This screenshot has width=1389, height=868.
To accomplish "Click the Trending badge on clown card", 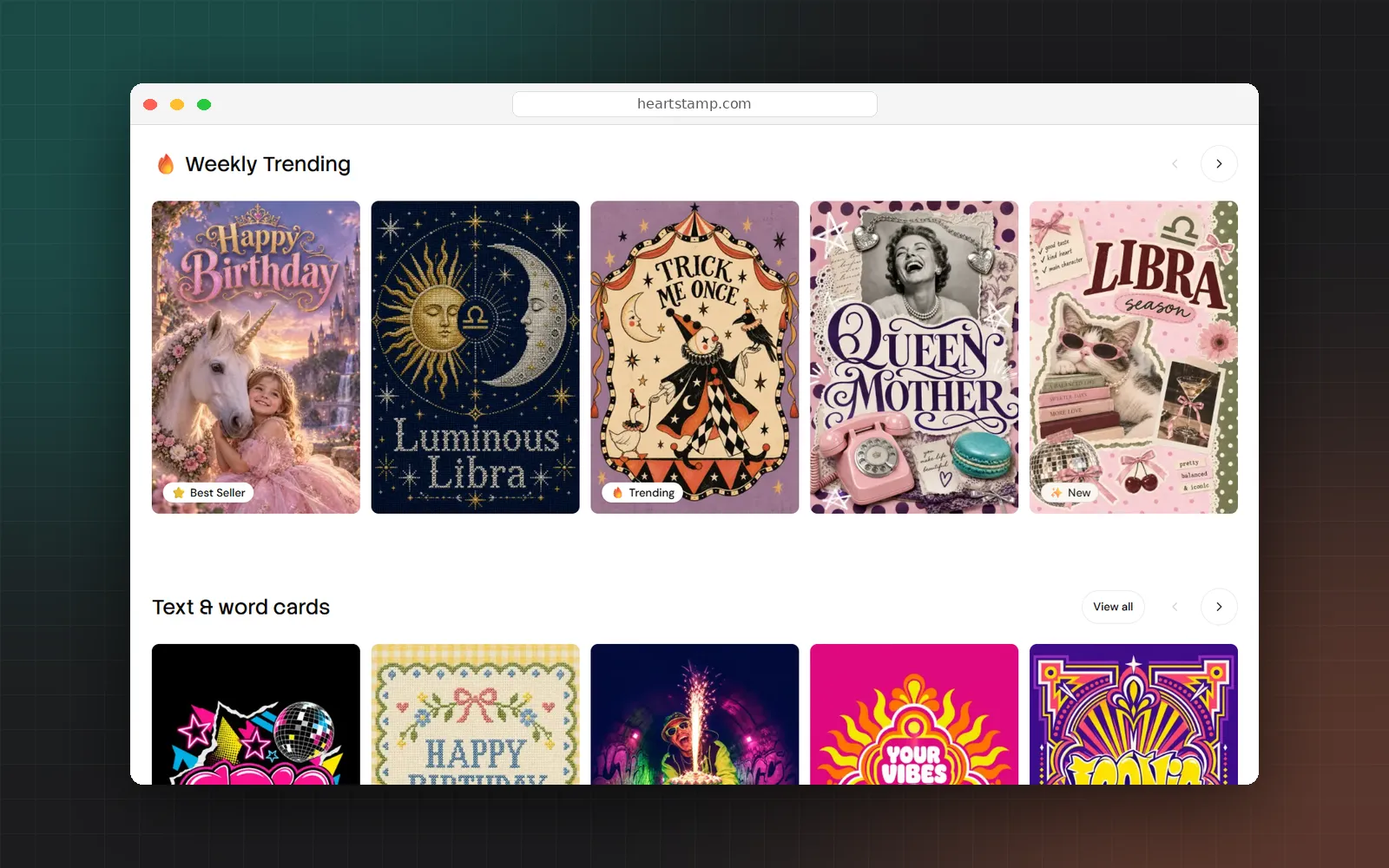I will [x=642, y=492].
